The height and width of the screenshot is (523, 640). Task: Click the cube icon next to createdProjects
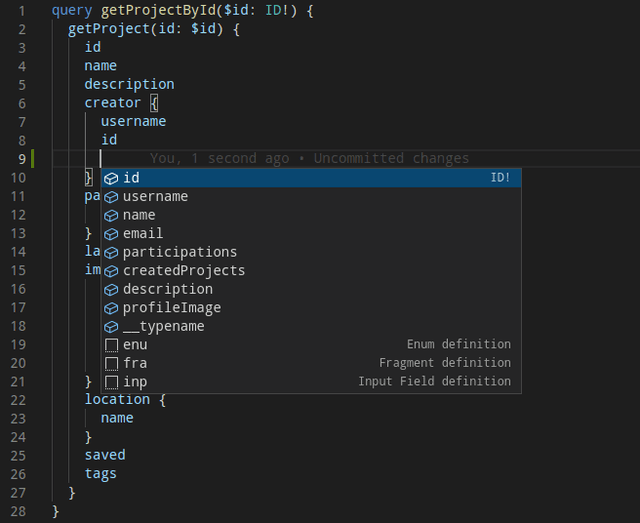(111, 271)
